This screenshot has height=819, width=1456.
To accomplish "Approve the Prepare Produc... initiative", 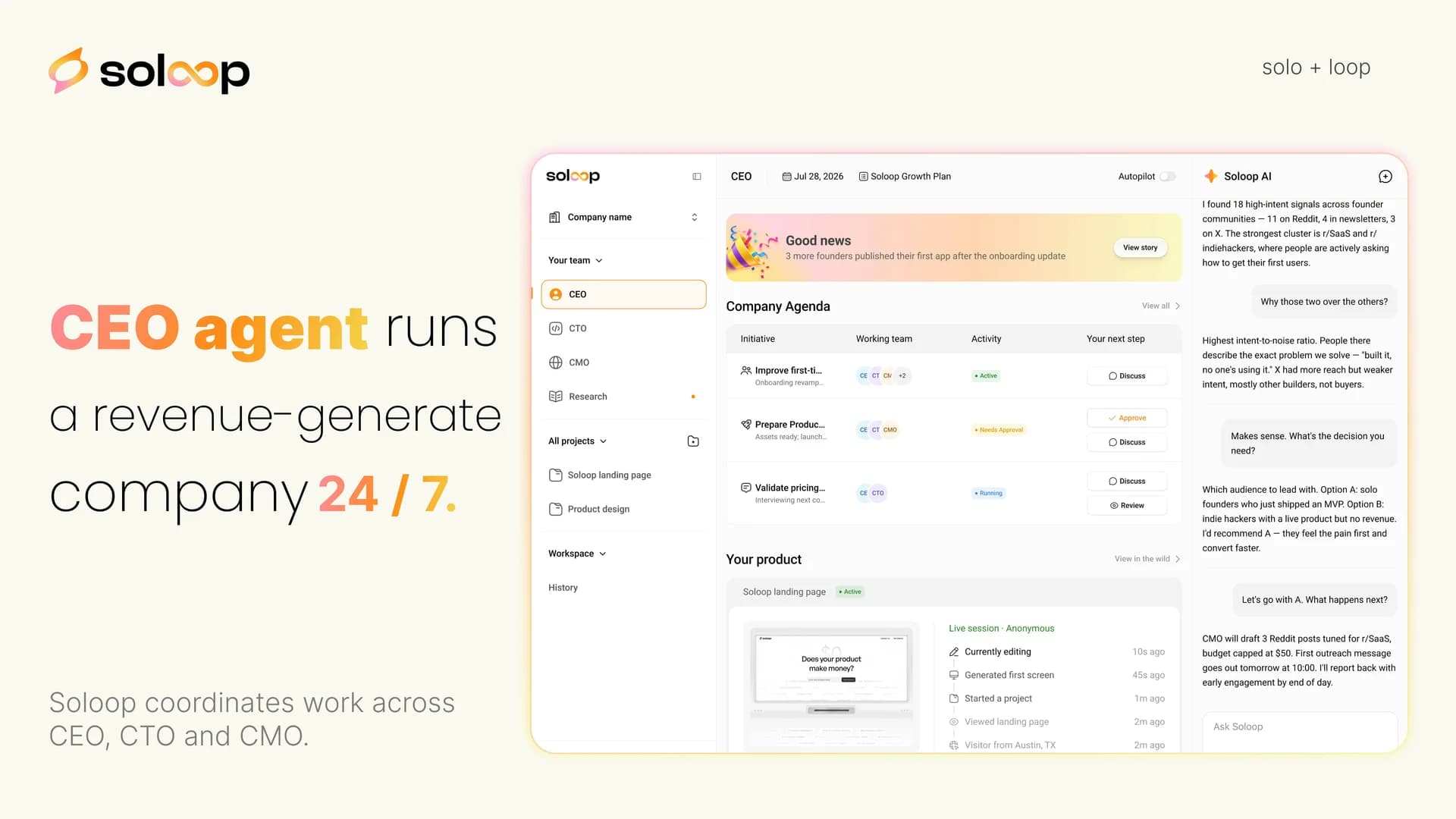I will coord(1126,418).
